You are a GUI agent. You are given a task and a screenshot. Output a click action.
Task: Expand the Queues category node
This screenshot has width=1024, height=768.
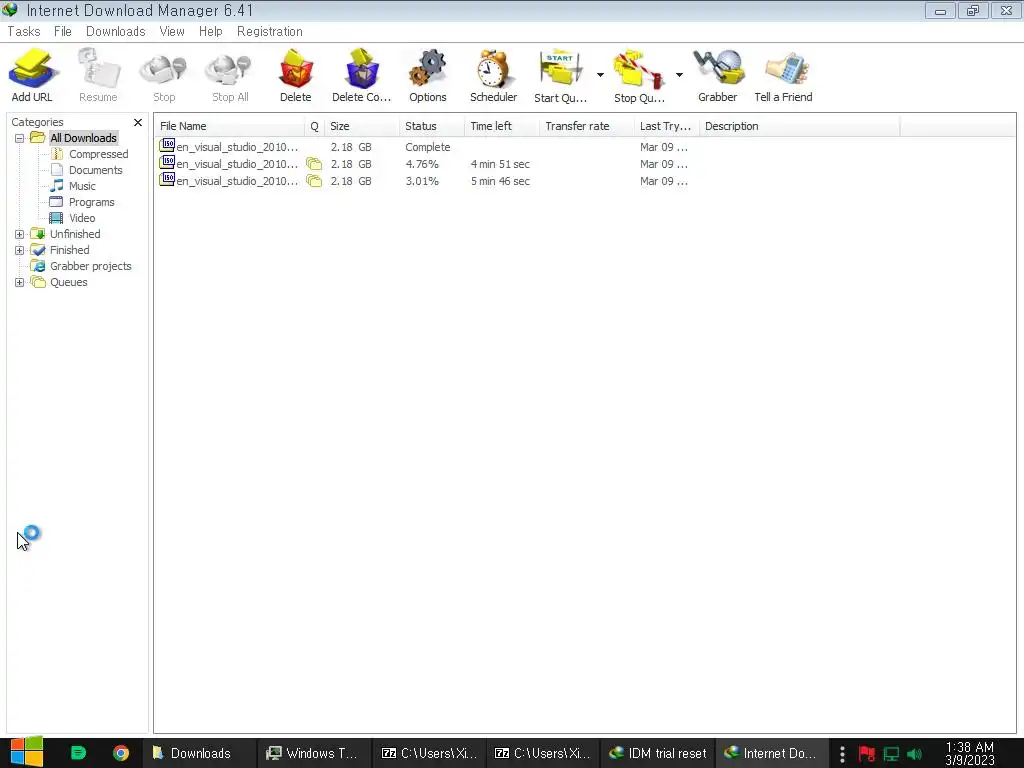click(20, 282)
